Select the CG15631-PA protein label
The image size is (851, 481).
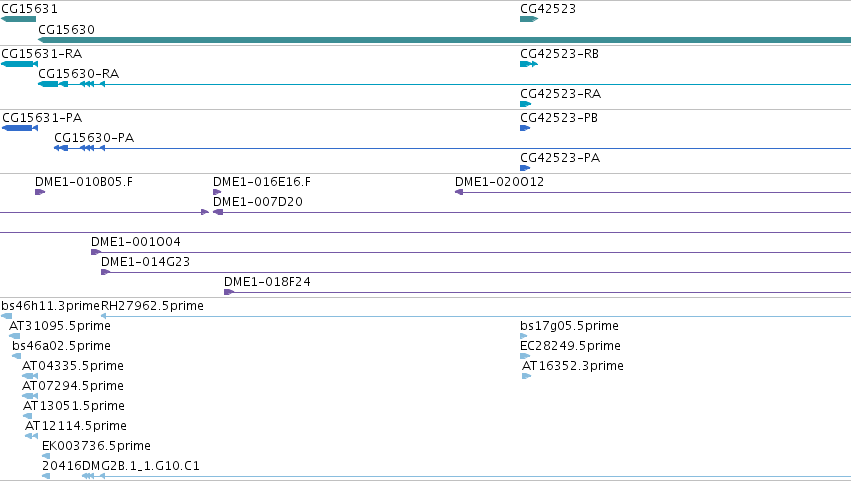pyautogui.click(x=42, y=118)
